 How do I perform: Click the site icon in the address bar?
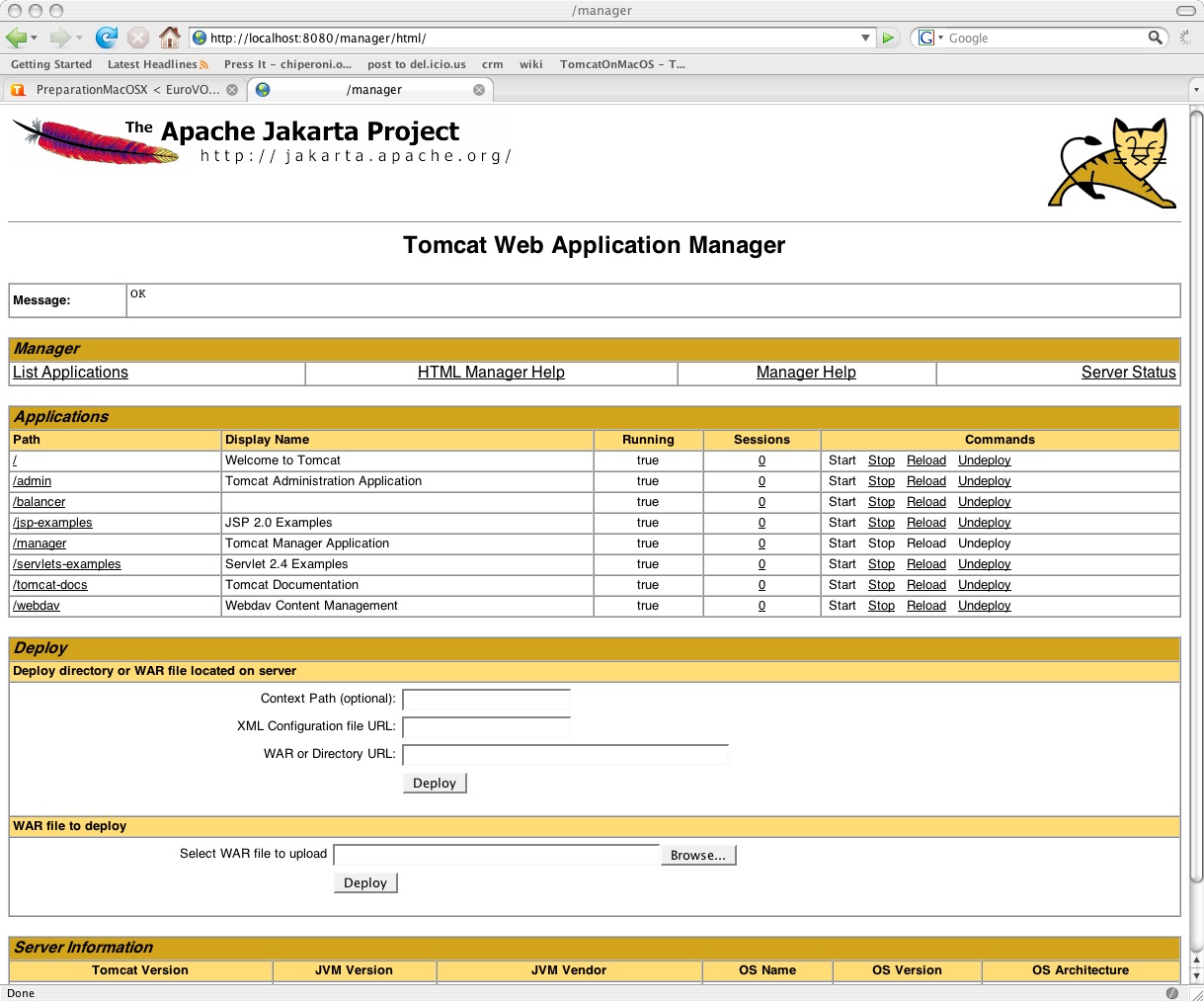(200, 38)
